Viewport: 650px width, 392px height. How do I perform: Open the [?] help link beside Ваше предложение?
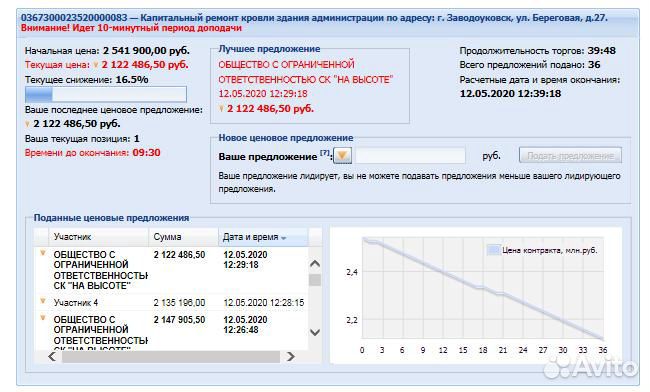[325, 153]
